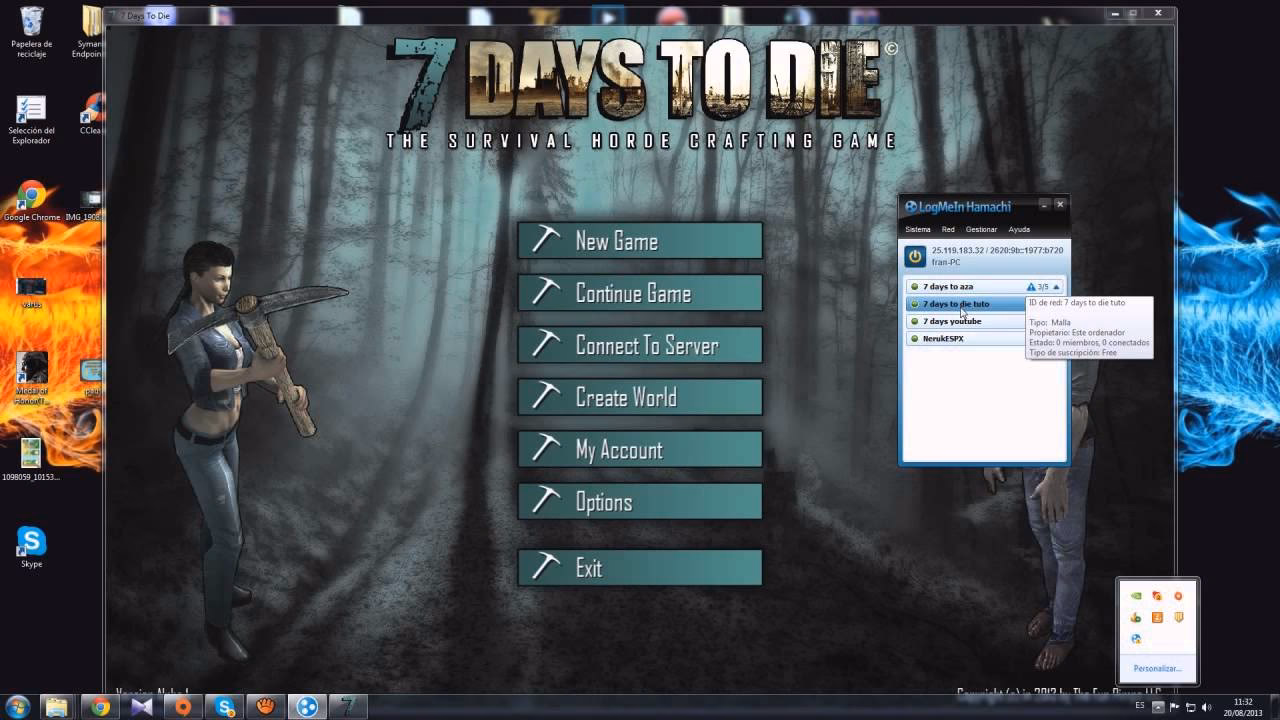Toggle the Hamachi power button
Image resolution: width=1280 pixels, height=720 pixels.
[915, 257]
